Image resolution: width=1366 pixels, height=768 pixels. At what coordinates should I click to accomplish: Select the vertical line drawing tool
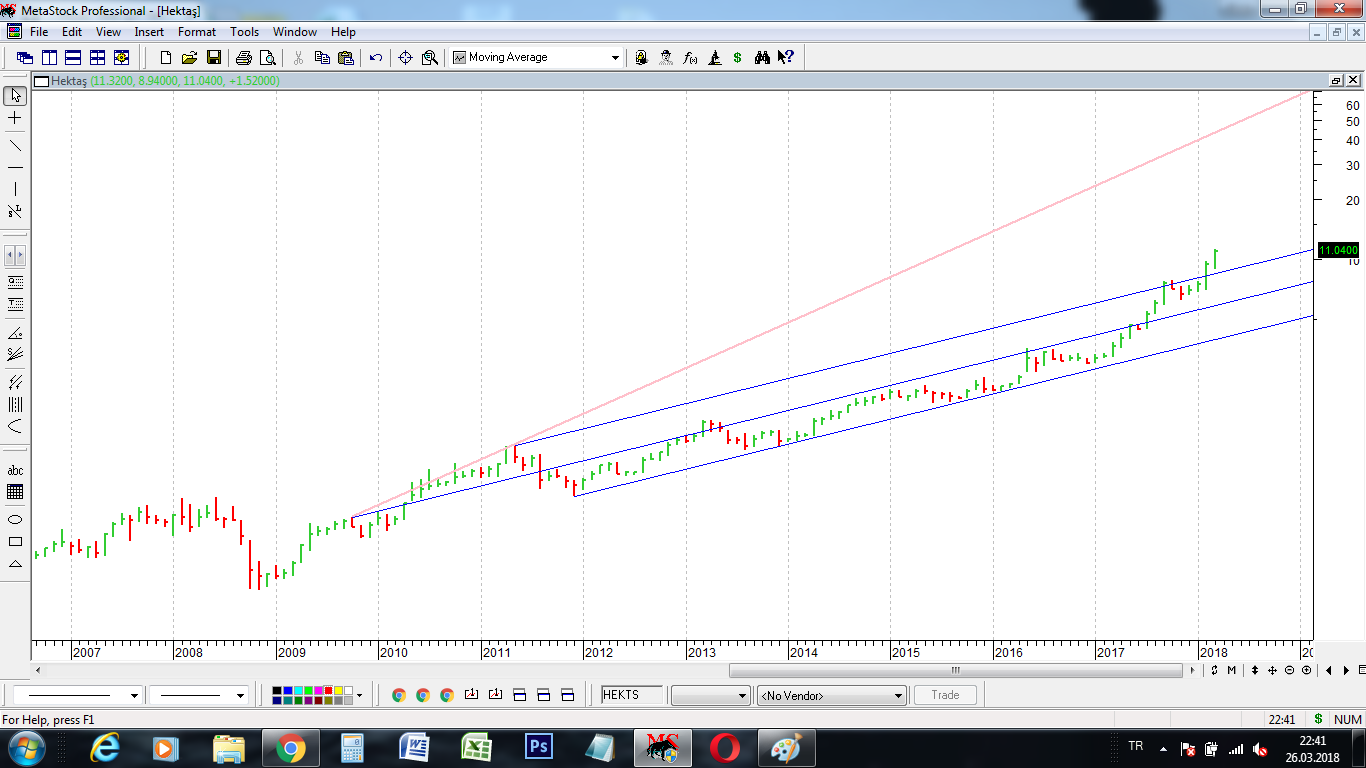pos(15,190)
